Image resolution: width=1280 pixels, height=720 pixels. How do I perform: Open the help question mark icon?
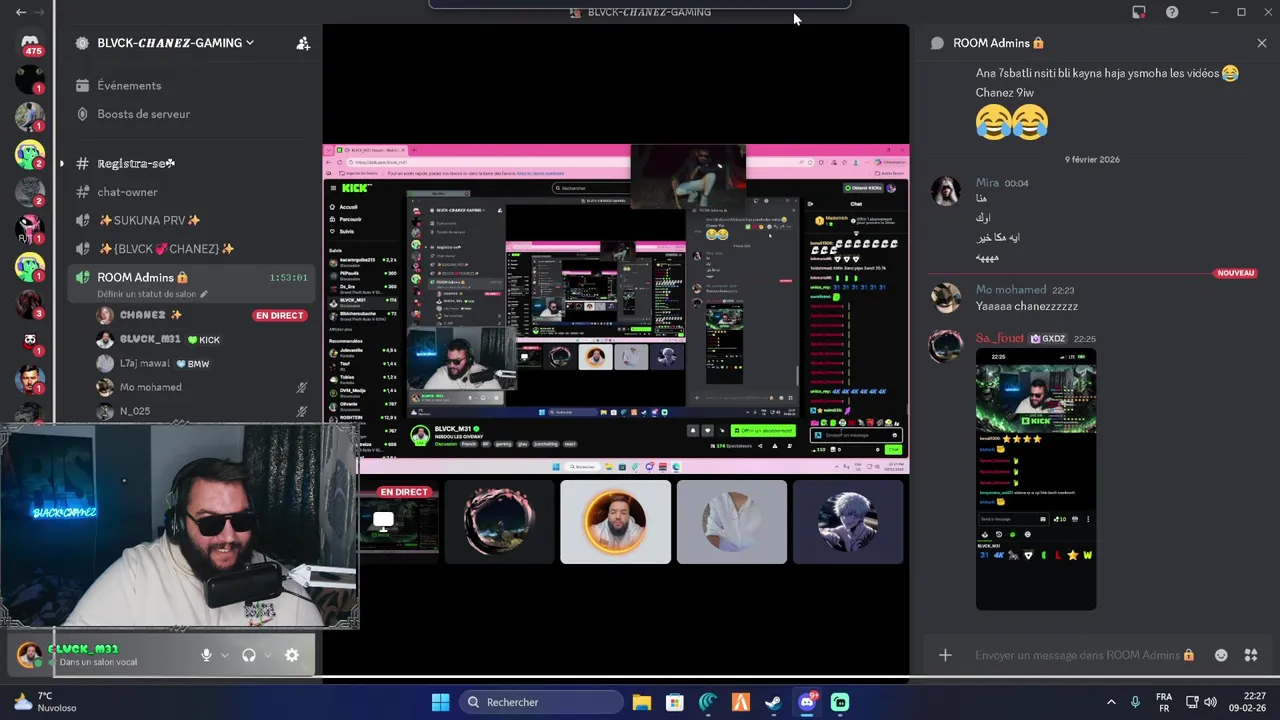click(x=1172, y=12)
